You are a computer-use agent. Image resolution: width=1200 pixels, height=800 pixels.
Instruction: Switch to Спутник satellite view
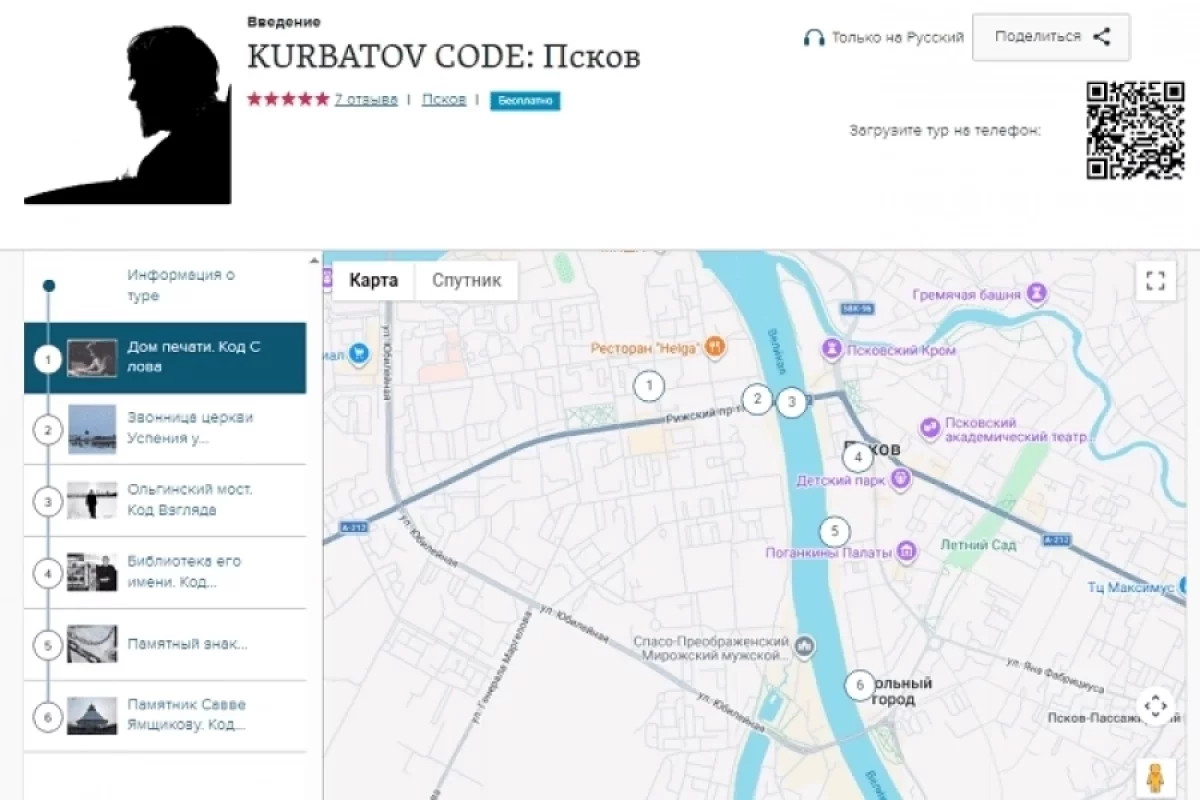[466, 281]
